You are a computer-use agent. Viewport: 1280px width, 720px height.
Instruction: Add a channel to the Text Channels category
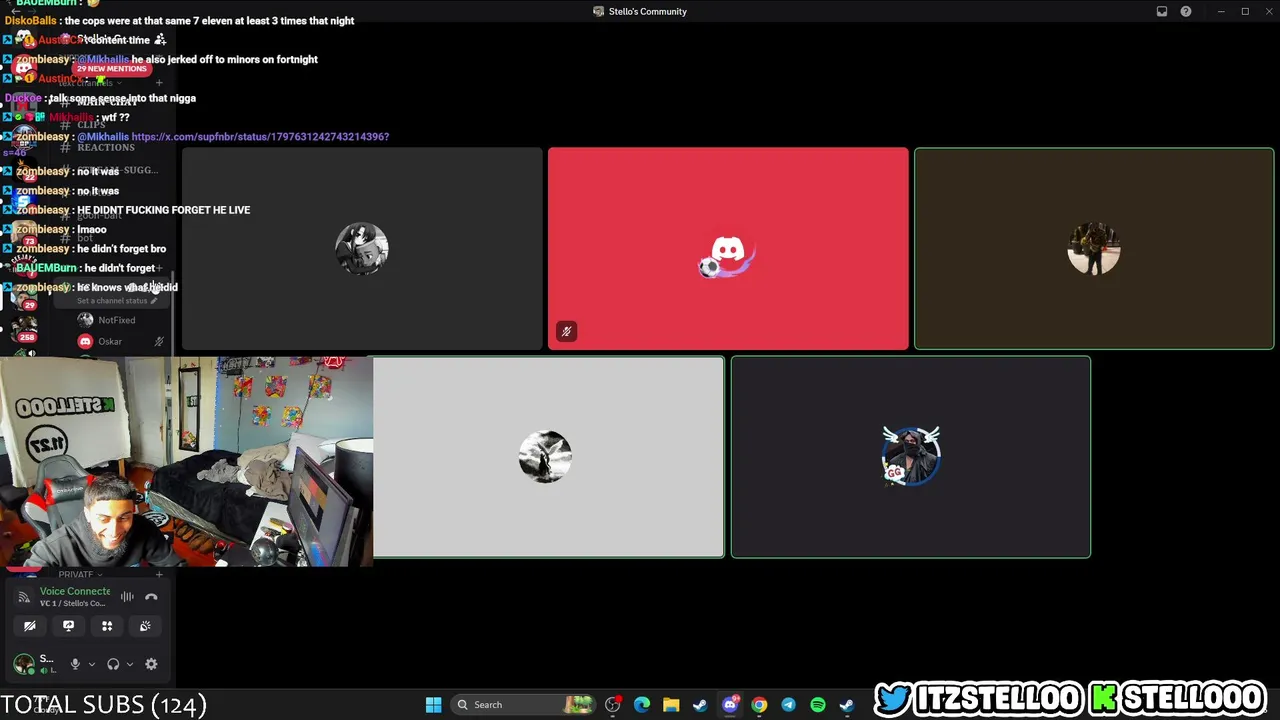pyautogui.click(x=159, y=83)
